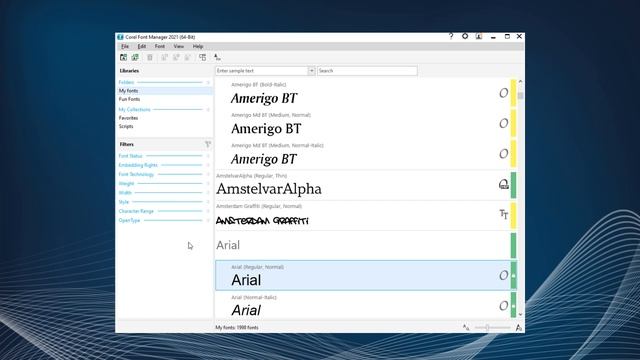
Task: Expand the Character Range filter
Action: pyautogui.click(x=164, y=211)
